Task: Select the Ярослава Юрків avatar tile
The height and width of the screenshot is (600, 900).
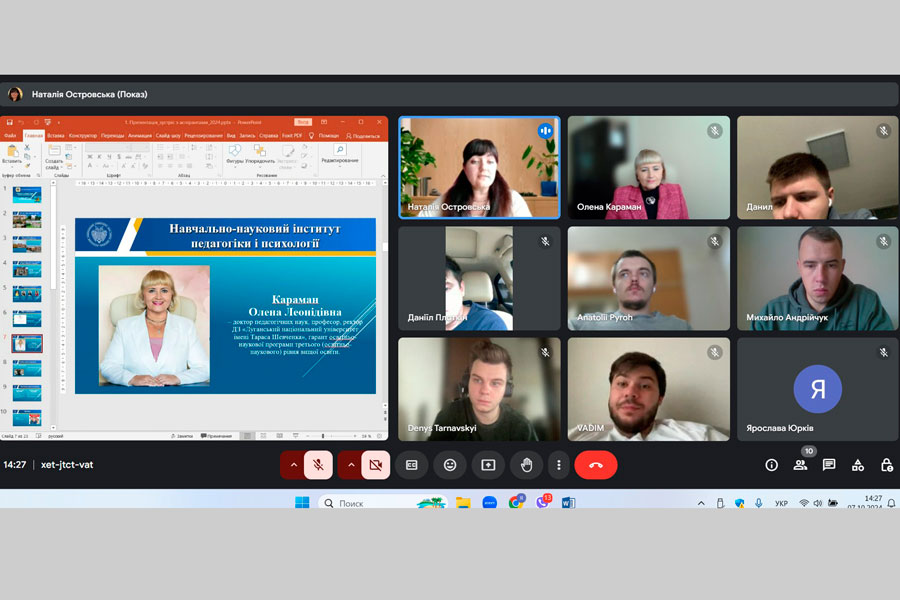Action: coord(817,389)
